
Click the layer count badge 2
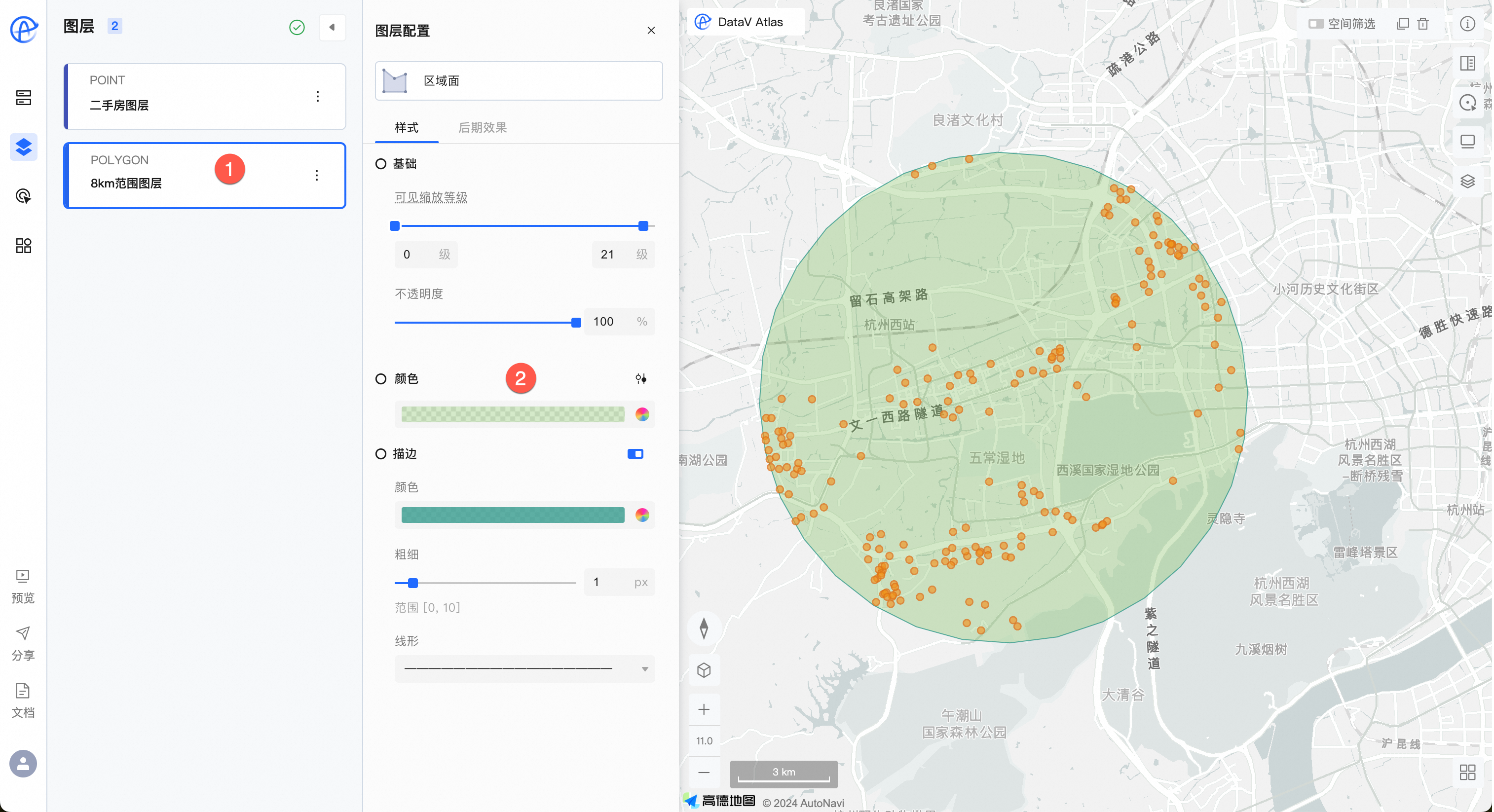click(x=114, y=26)
